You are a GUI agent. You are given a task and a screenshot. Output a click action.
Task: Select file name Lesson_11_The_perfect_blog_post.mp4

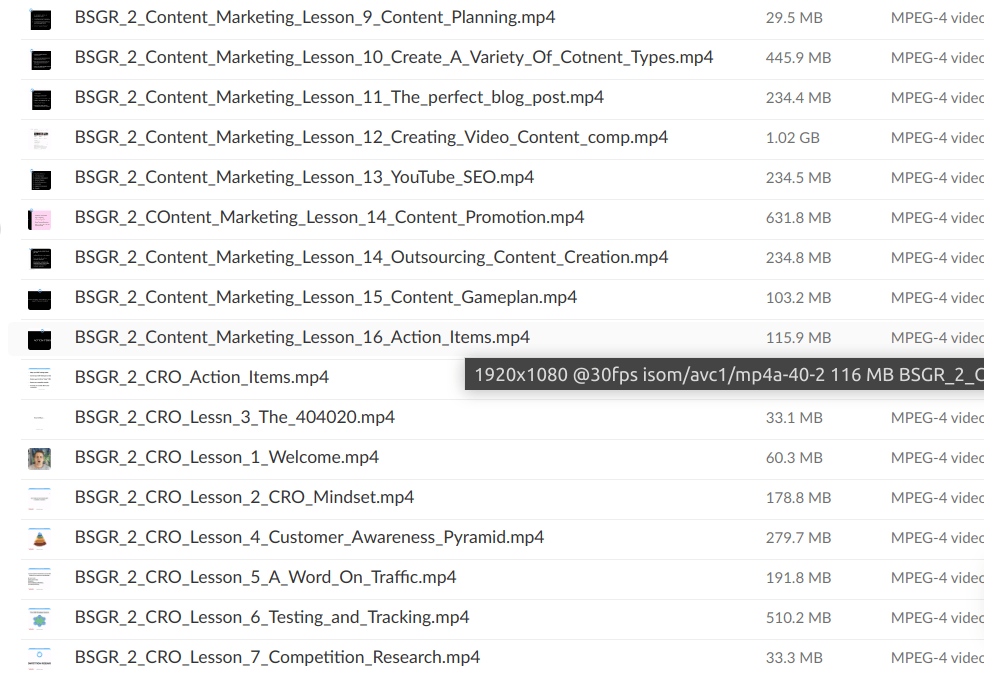pos(339,97)
